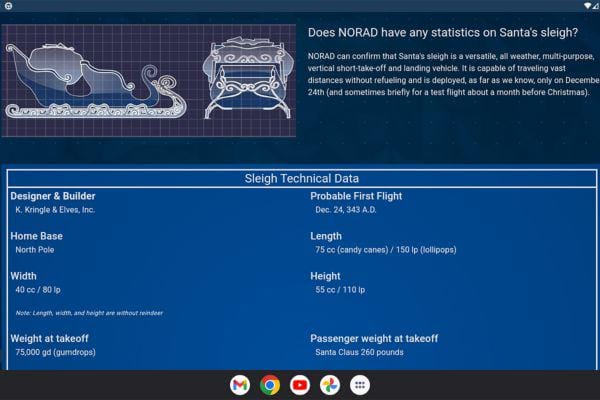Click the 'North Pole' value

click(x=35, y=250)
